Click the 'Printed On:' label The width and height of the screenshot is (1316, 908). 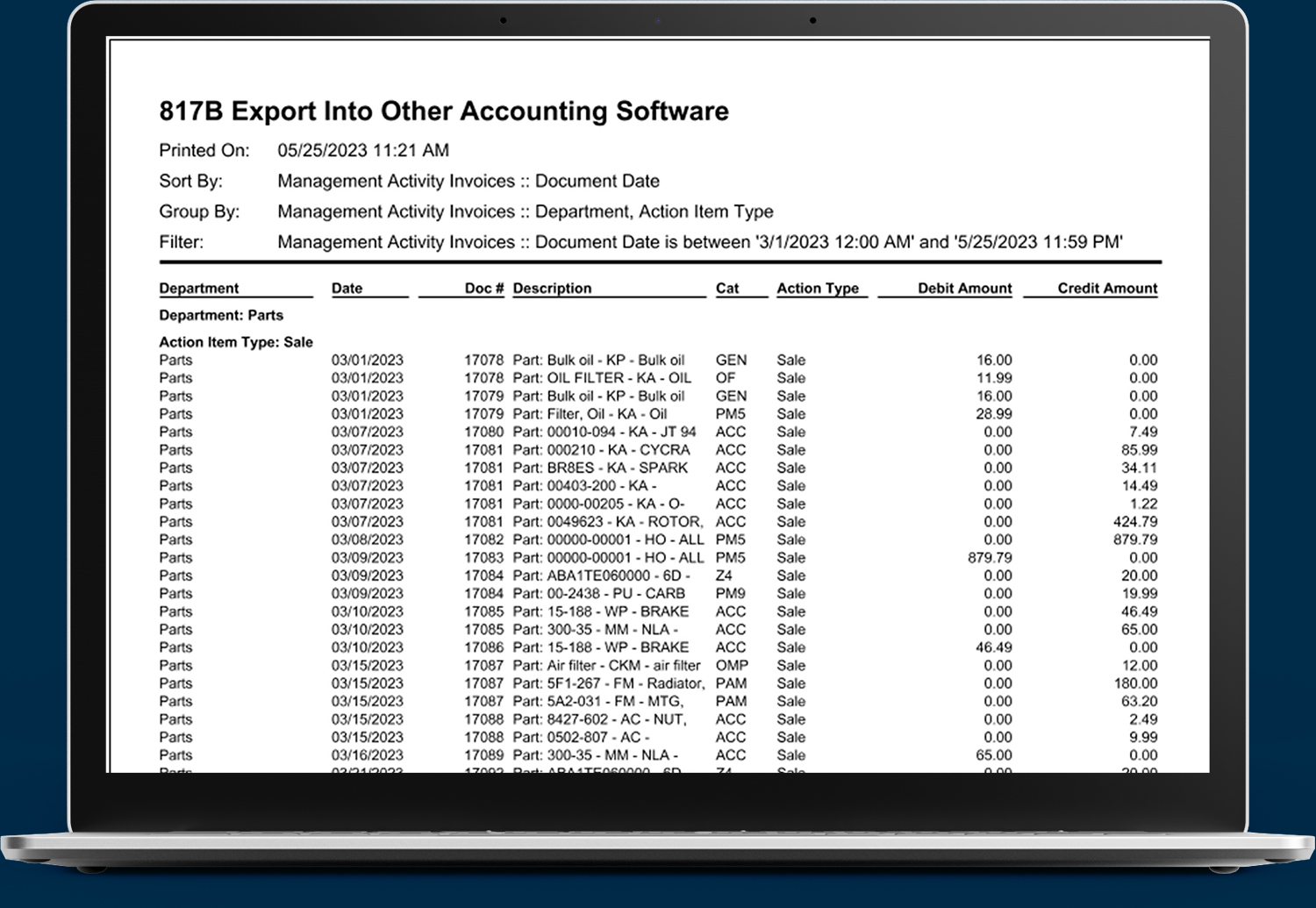204,150
